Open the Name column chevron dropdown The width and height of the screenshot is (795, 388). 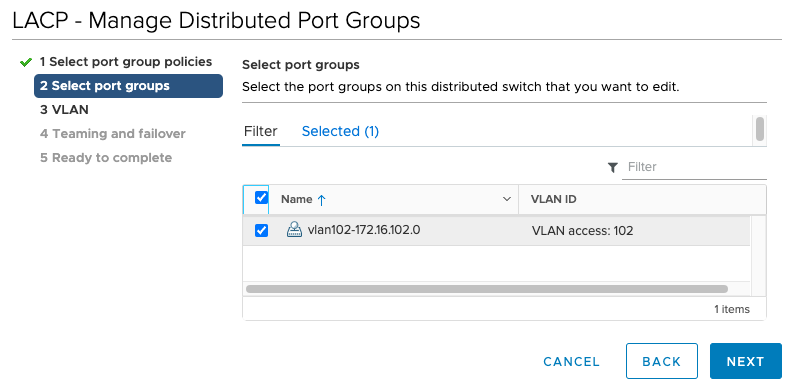[x=506, y=199]
